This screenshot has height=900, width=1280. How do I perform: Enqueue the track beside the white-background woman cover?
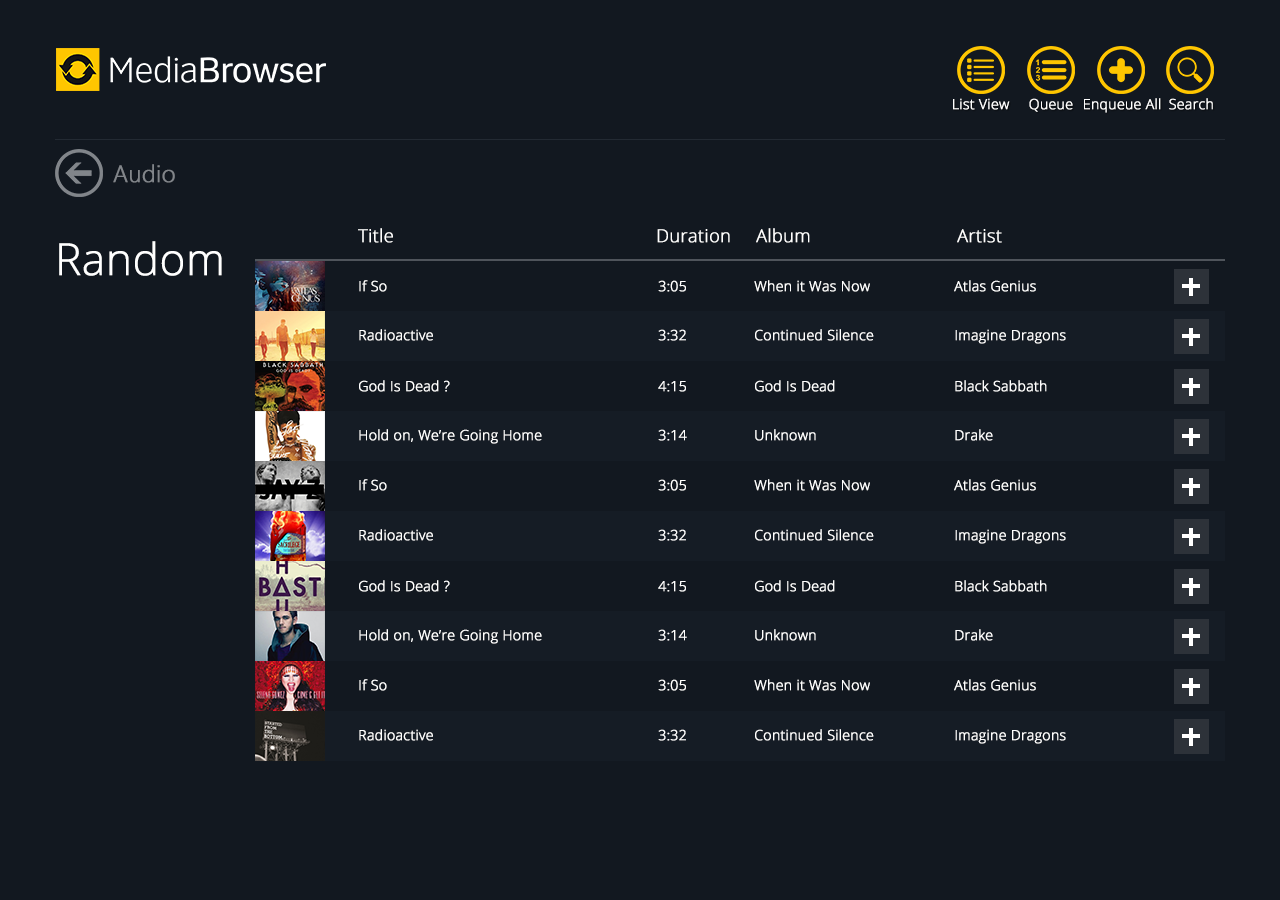point(1191,436)
